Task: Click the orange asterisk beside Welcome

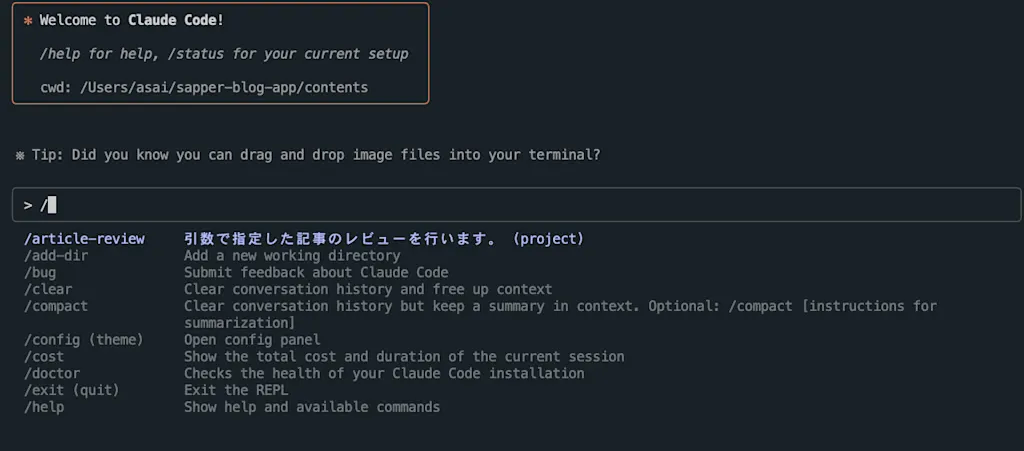Action: 28,21
